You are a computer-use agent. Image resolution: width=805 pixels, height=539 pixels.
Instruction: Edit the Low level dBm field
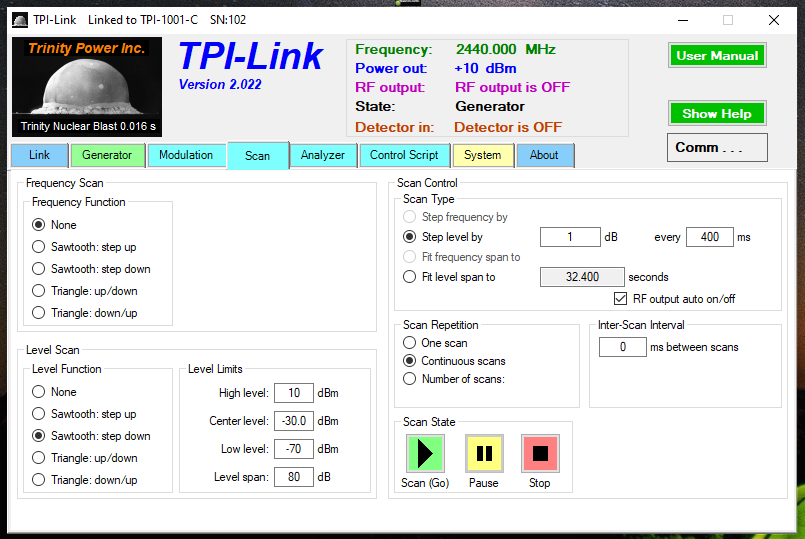coord(294,449)
